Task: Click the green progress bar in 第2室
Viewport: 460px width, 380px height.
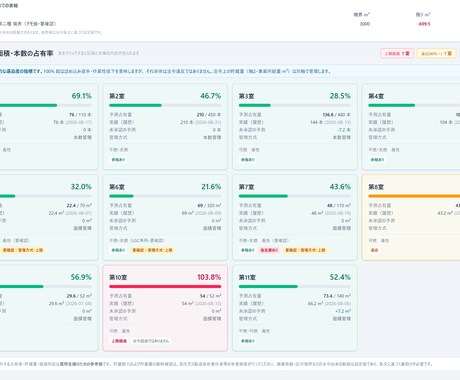Action: (x=165, y=105)
